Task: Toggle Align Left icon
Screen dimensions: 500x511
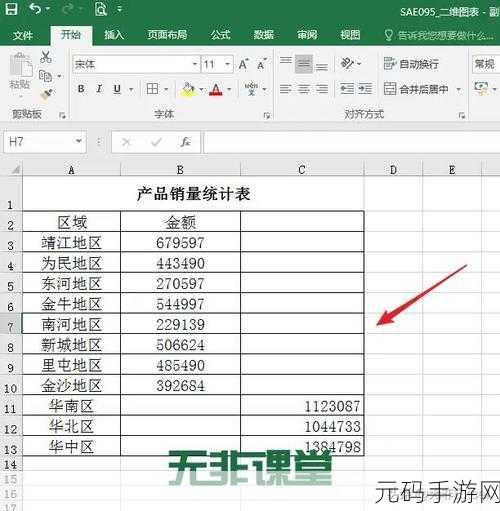Action: [286, 89]
